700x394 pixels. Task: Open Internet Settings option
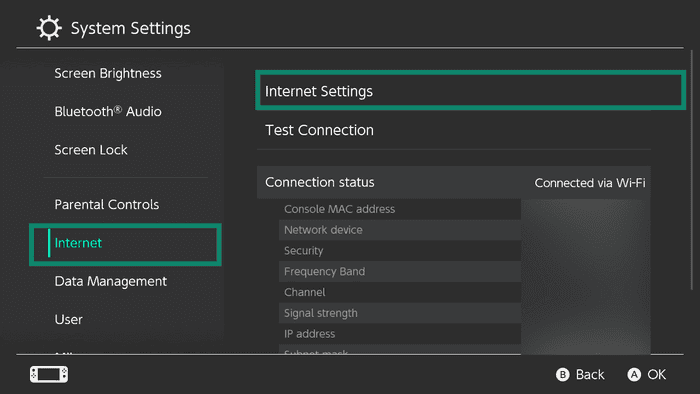[471, 90]
